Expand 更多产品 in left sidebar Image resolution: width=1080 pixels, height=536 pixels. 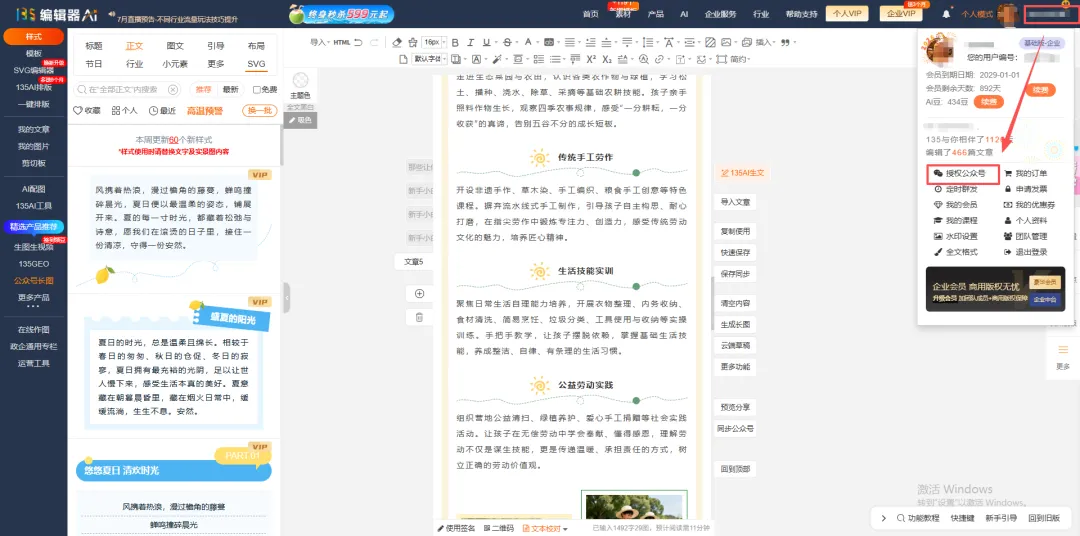[x=34, y=298]
